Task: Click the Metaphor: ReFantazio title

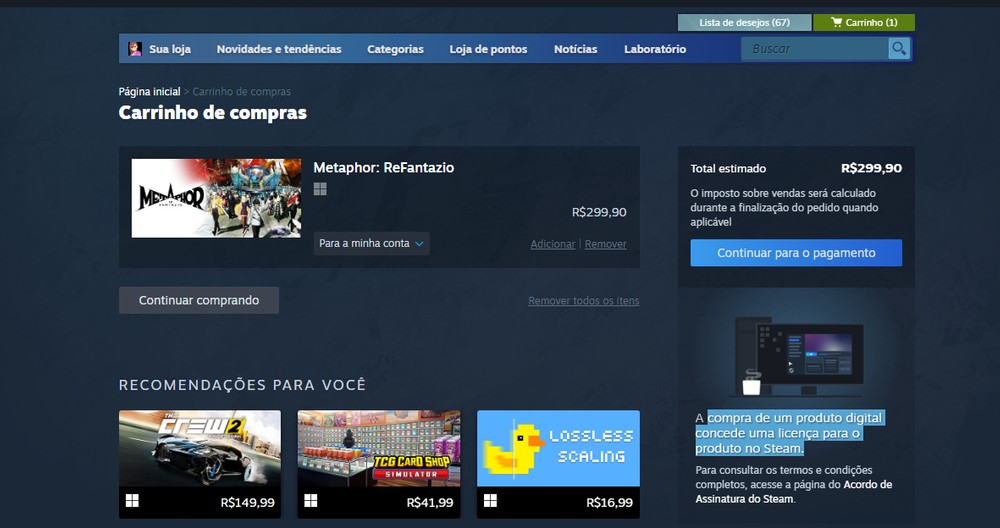Action: click(383, 168)
